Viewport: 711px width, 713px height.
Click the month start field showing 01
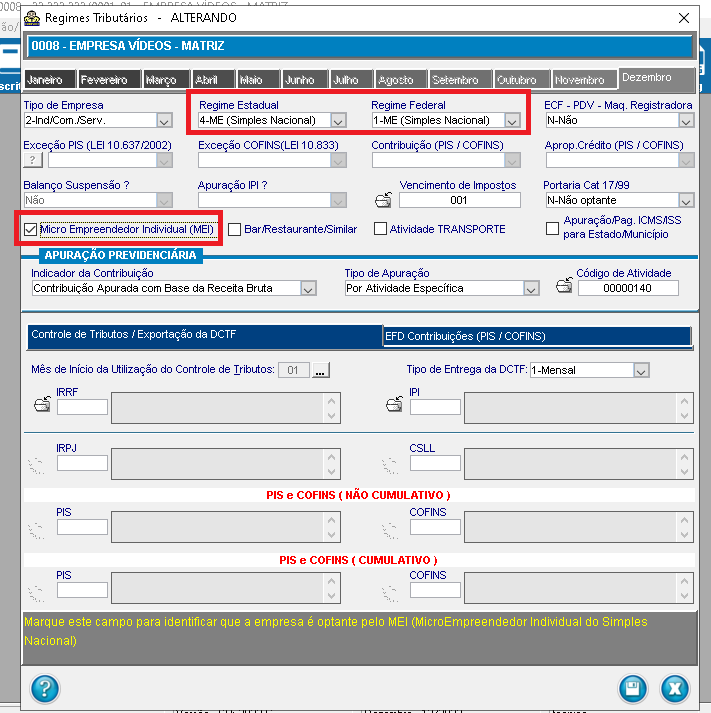click(x=294, y=370)
